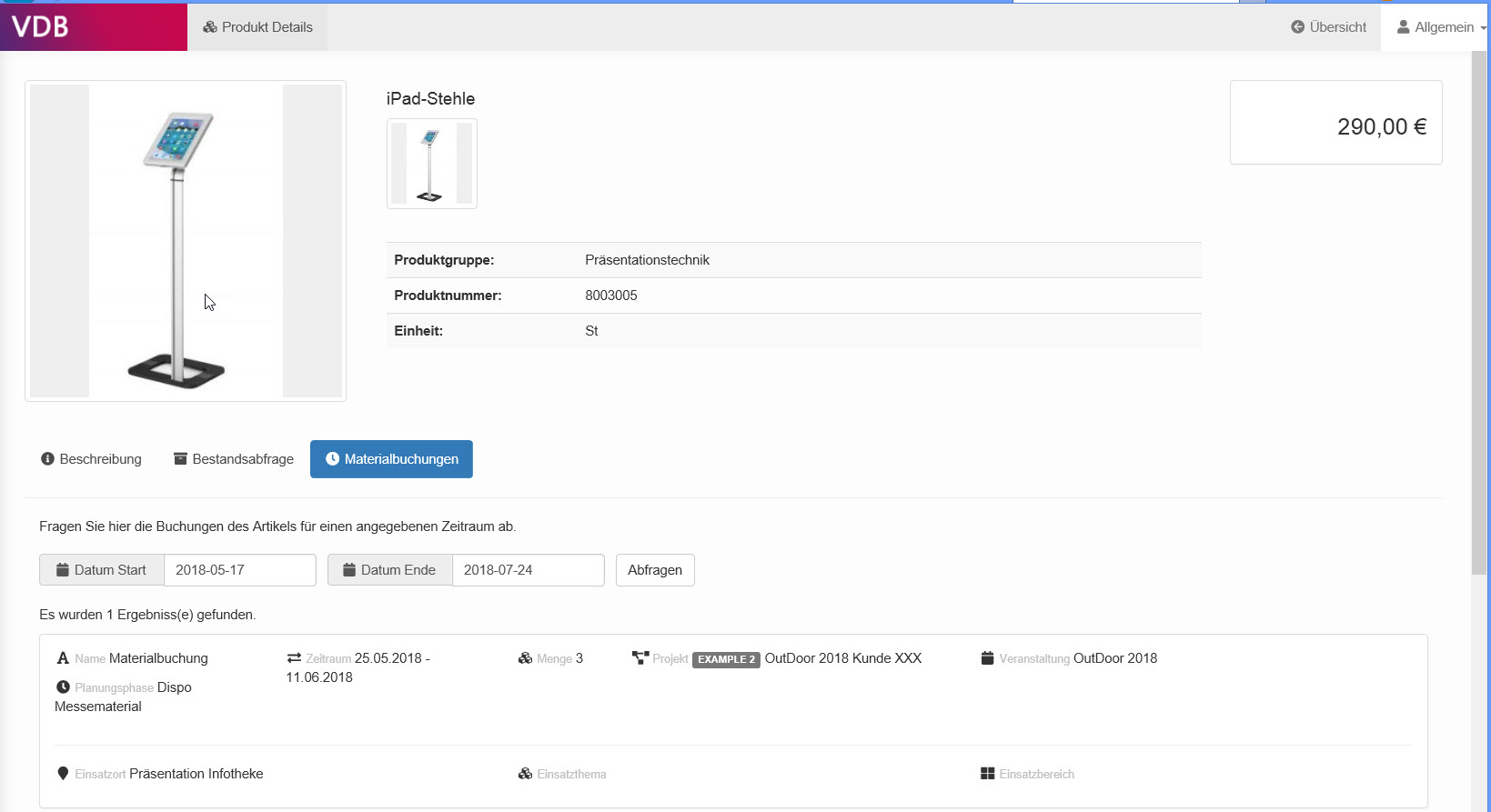This screenshot has height=812, width=1491.
Task: Click the Menge value 3
Action: coord(579,658)
